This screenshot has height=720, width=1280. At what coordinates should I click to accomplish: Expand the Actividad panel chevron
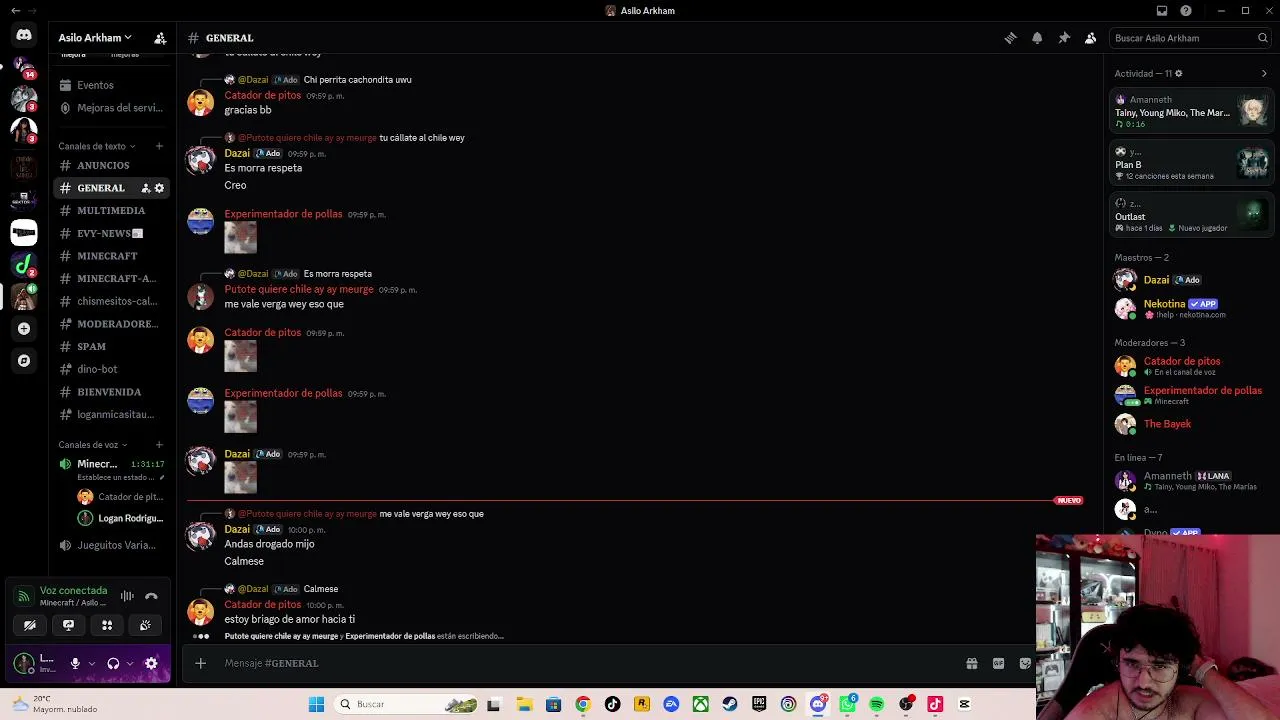coord(1264,74)
